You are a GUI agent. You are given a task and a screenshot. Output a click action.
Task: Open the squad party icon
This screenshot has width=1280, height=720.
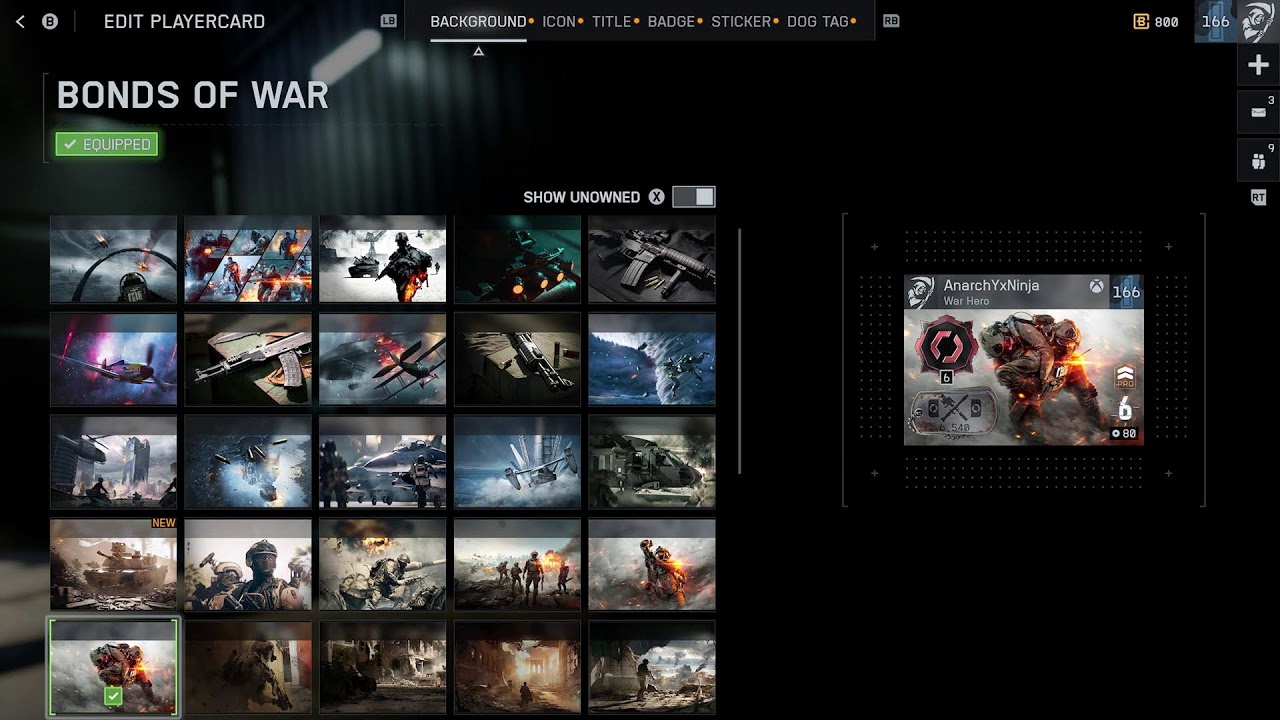(1258, 160)
